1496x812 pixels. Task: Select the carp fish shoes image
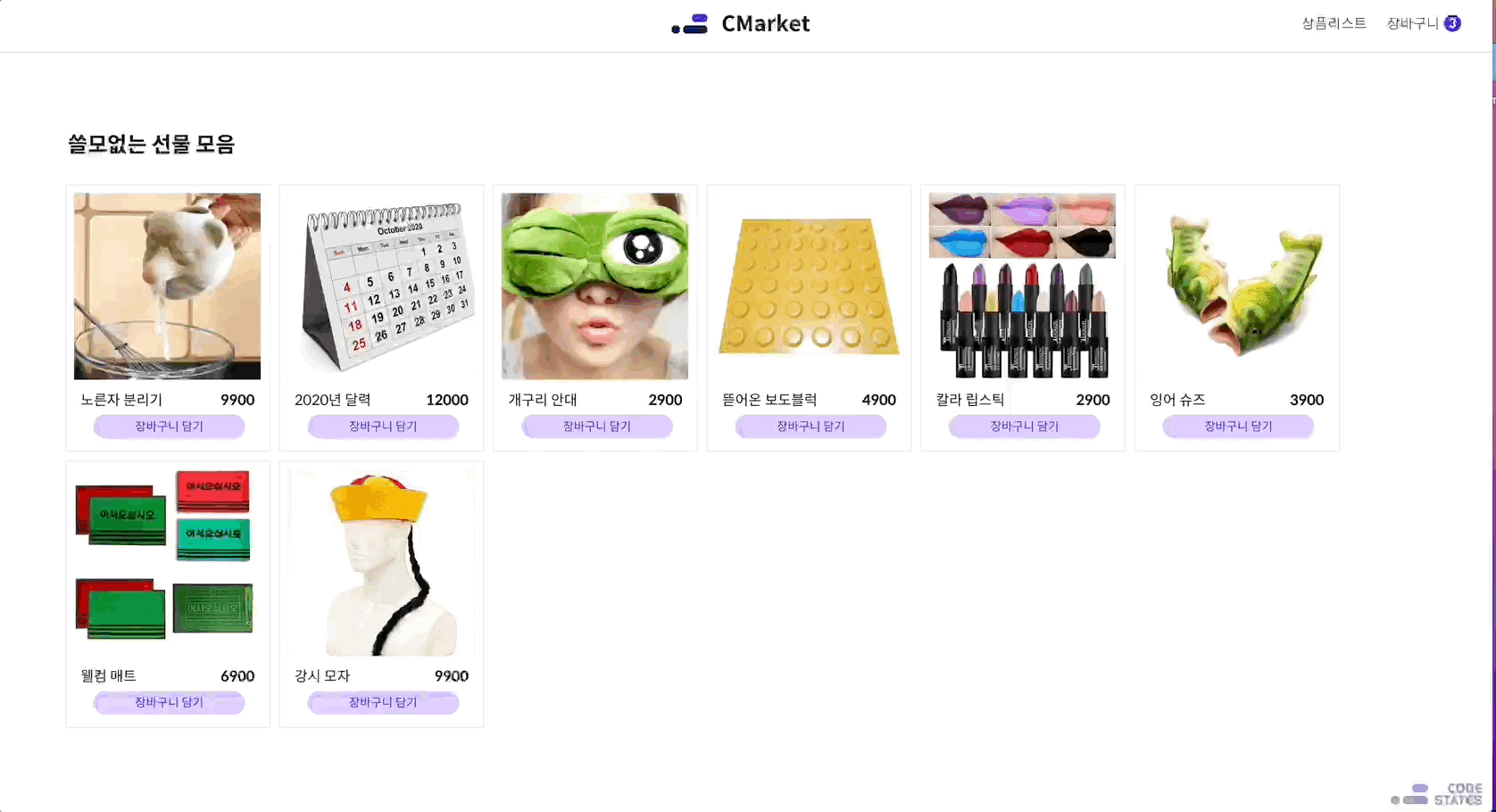[1236, 286]
